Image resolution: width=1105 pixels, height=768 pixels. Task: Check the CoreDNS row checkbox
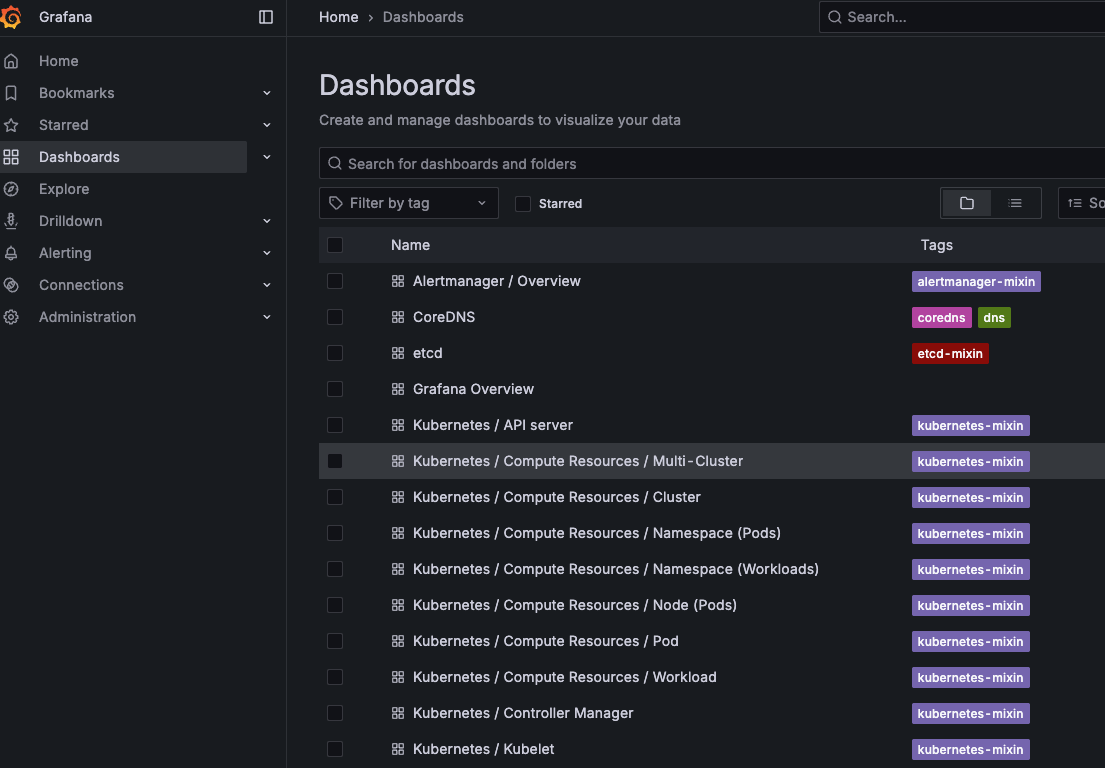click(335, 317)
